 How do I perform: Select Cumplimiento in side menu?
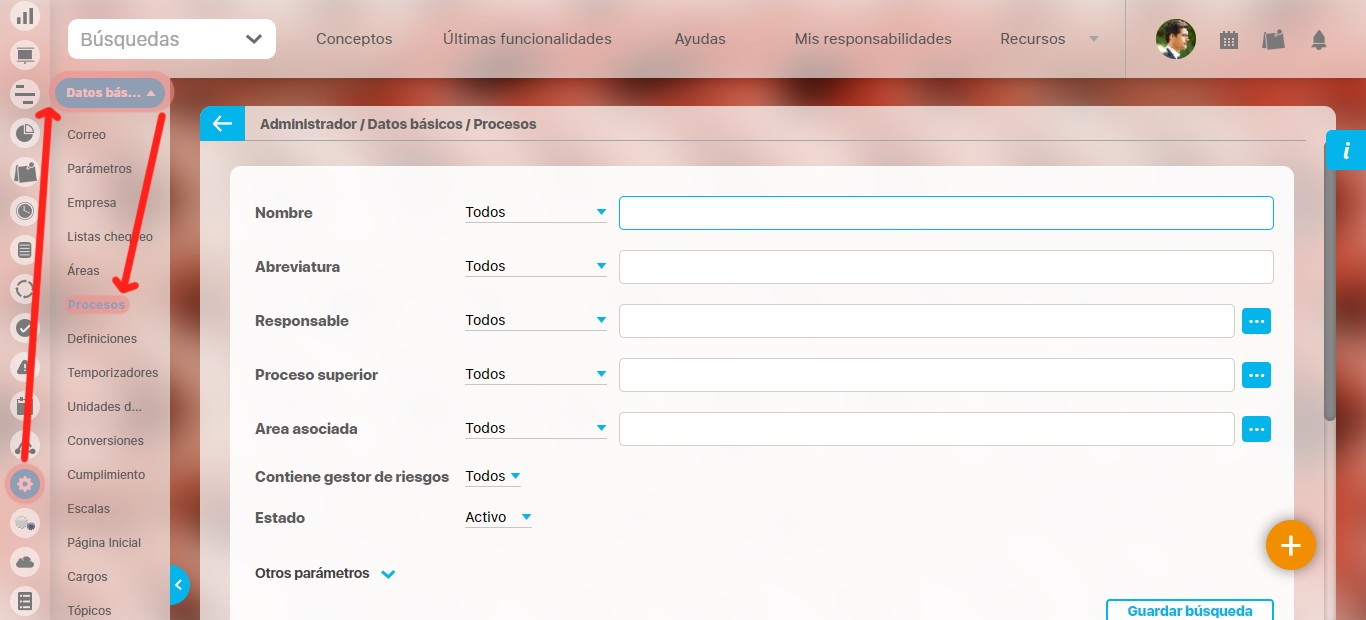click(106, 475)
